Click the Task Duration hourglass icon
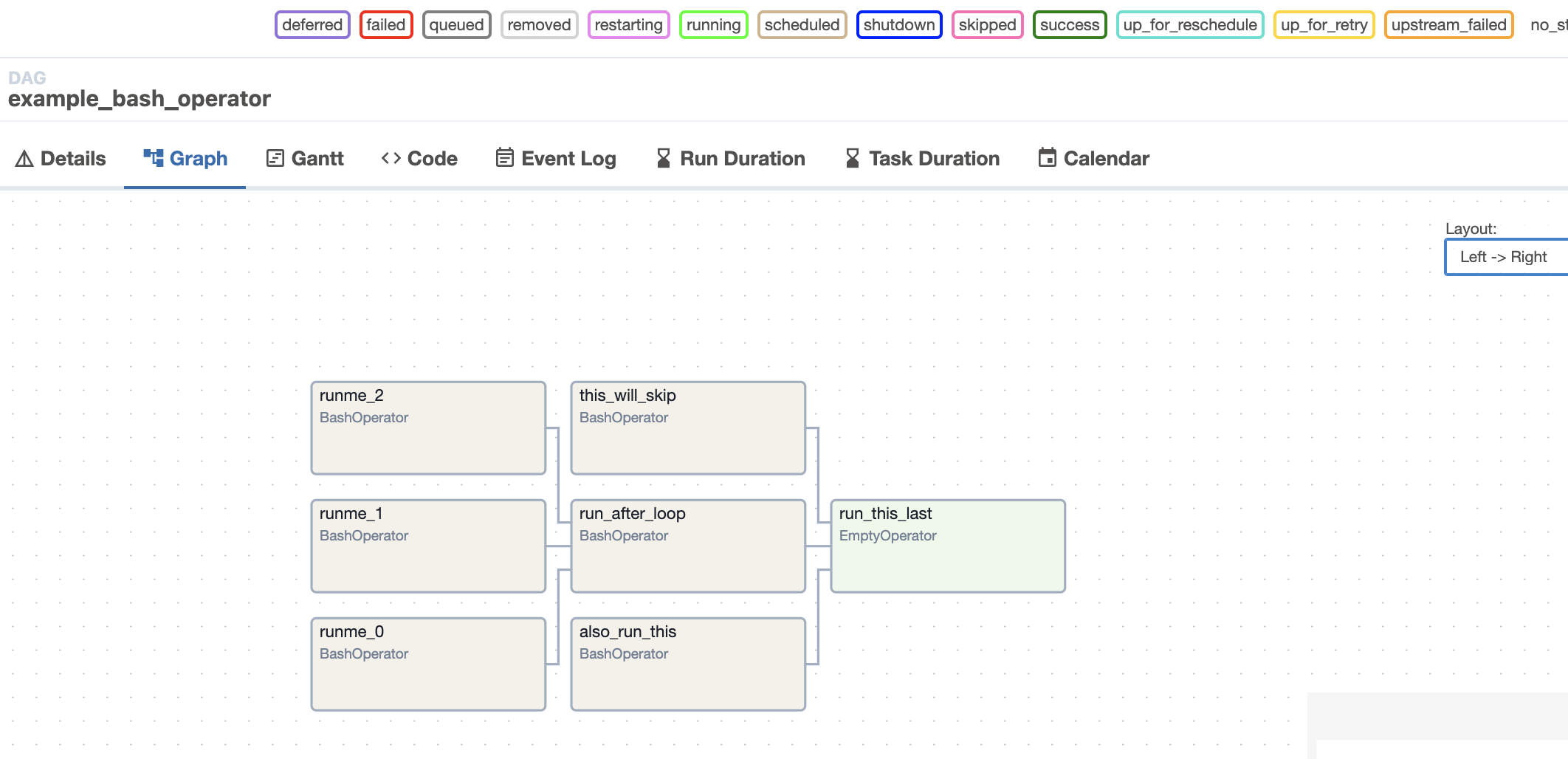Viewport: 1568px width, 759px height. [853, 159]
